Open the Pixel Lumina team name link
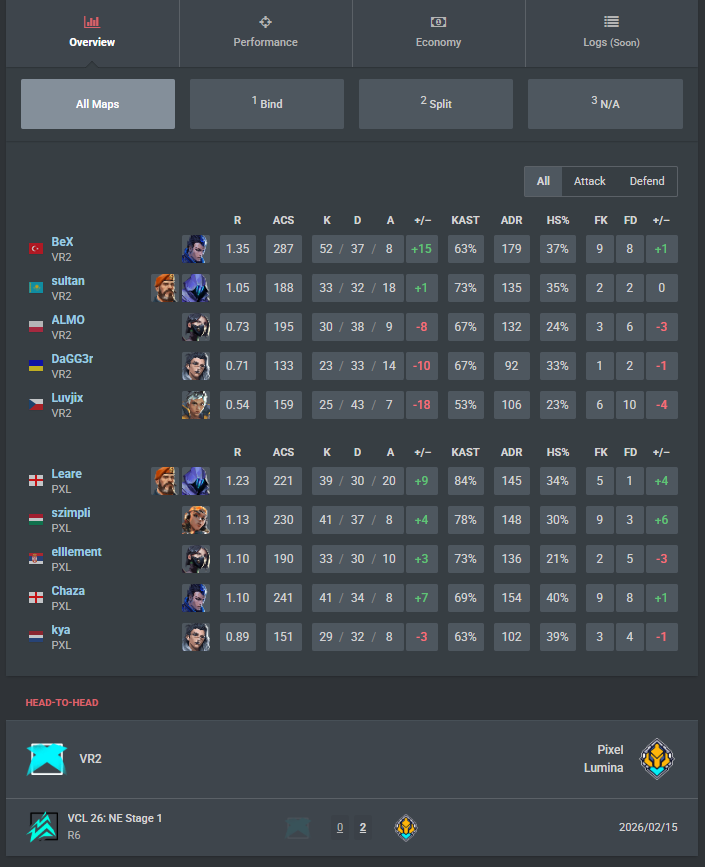This screenshot has width=705, height=867. coord(603,759)
